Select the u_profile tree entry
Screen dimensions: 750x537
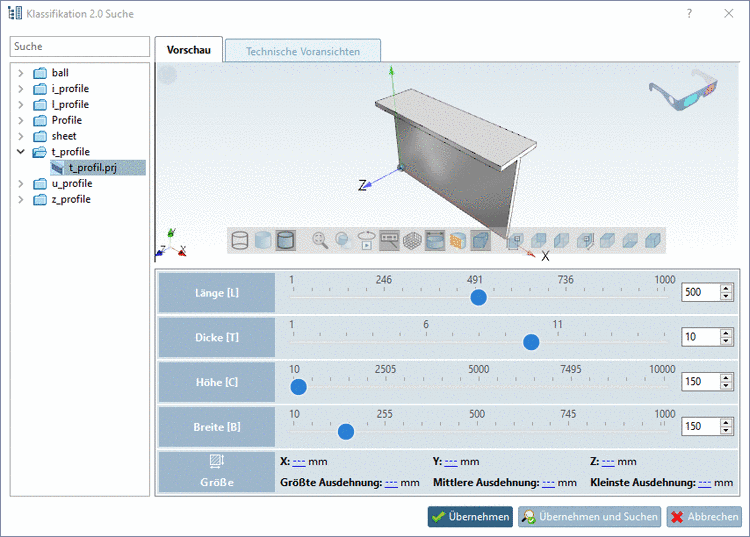(x=72, y=184)
